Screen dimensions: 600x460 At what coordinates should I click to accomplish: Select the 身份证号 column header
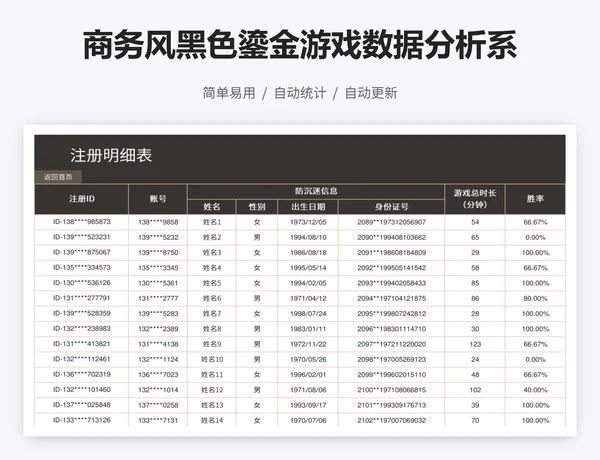[391, 207]
